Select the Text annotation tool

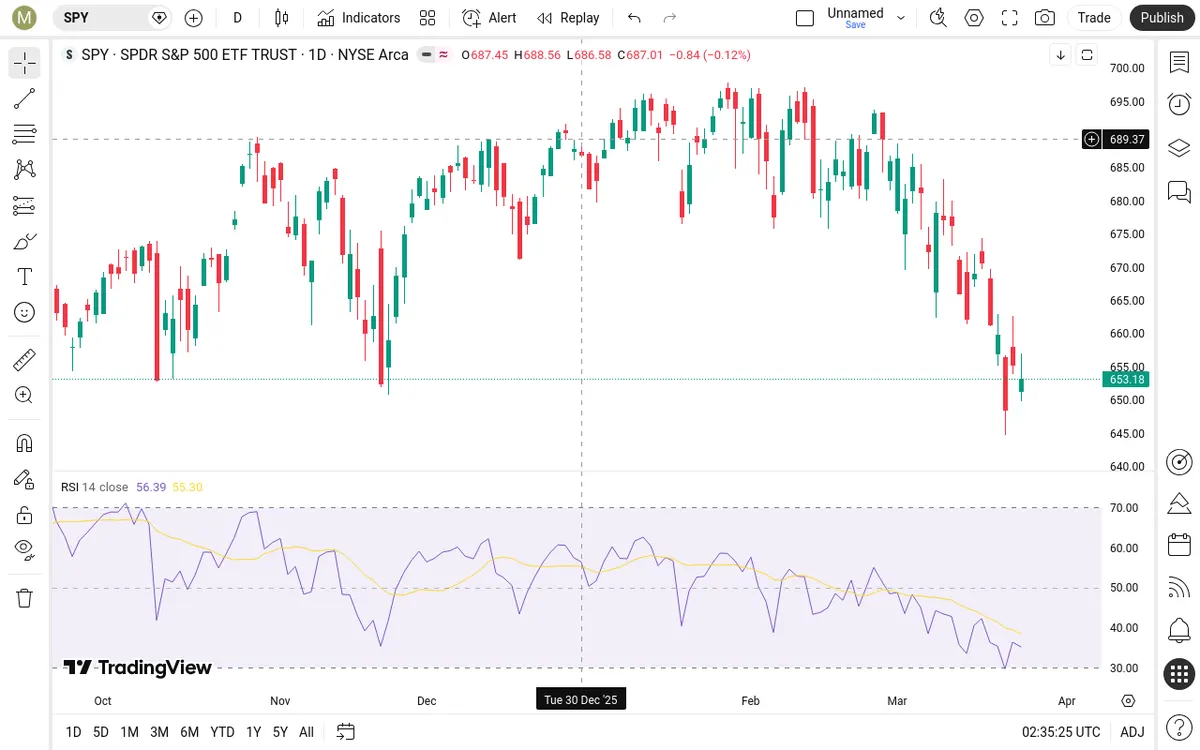point(25,276)
